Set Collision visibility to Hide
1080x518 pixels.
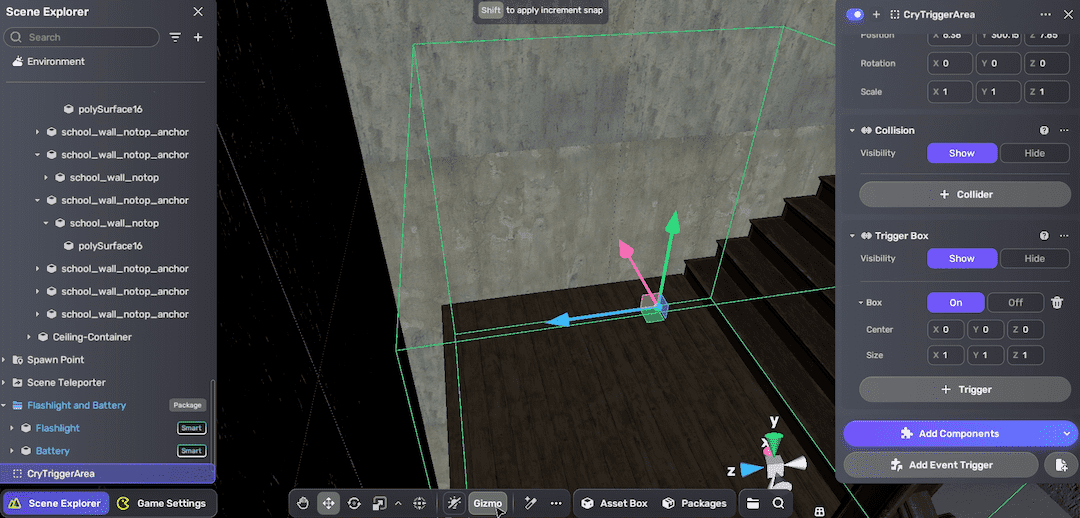1034,153
